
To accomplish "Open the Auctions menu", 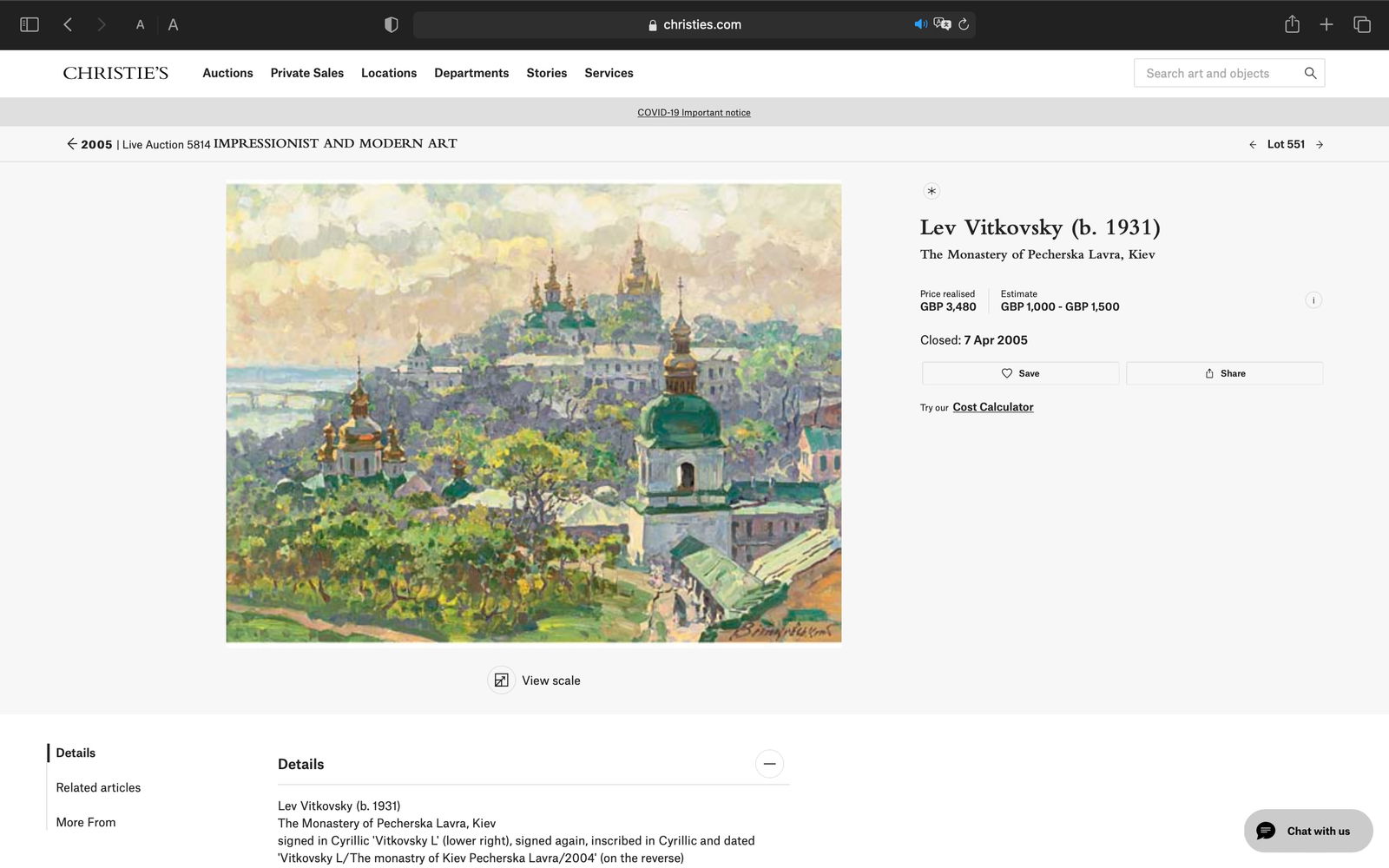I will tap(227, 73).
